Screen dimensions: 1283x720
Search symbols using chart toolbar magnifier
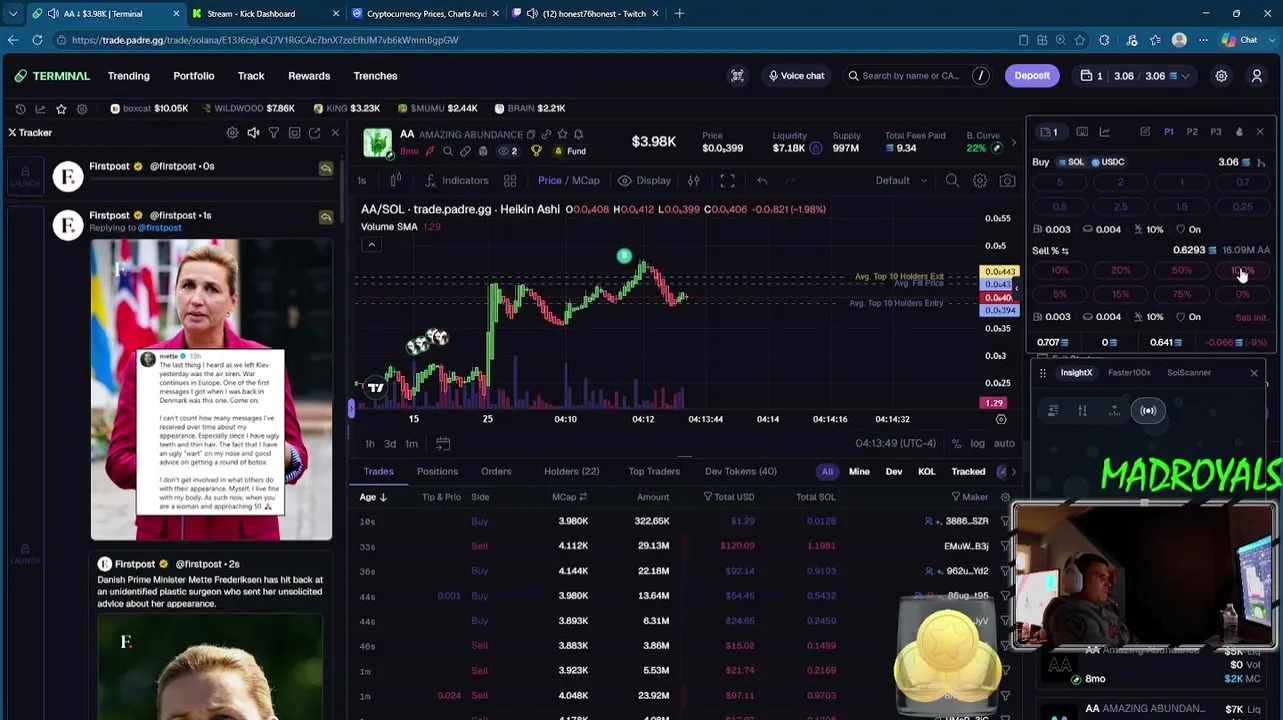click(952, 181)
